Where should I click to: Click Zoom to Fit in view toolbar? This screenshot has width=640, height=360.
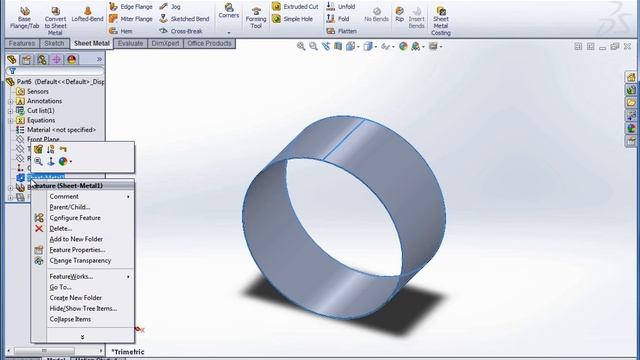click(x=301, y=47)
